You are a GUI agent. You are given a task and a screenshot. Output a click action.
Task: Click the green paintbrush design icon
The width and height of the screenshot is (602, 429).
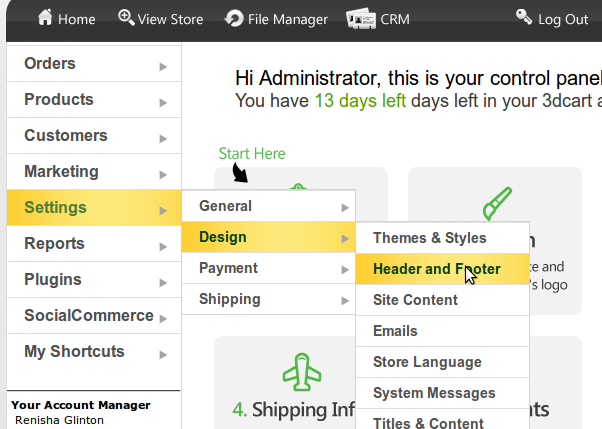(497, 203)
